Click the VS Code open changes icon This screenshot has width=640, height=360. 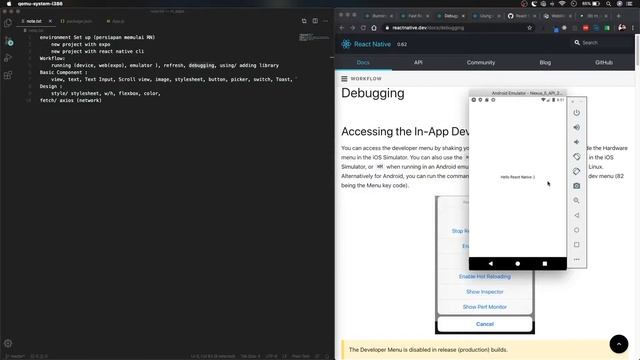pyautogui.click(x=304, y=21)
